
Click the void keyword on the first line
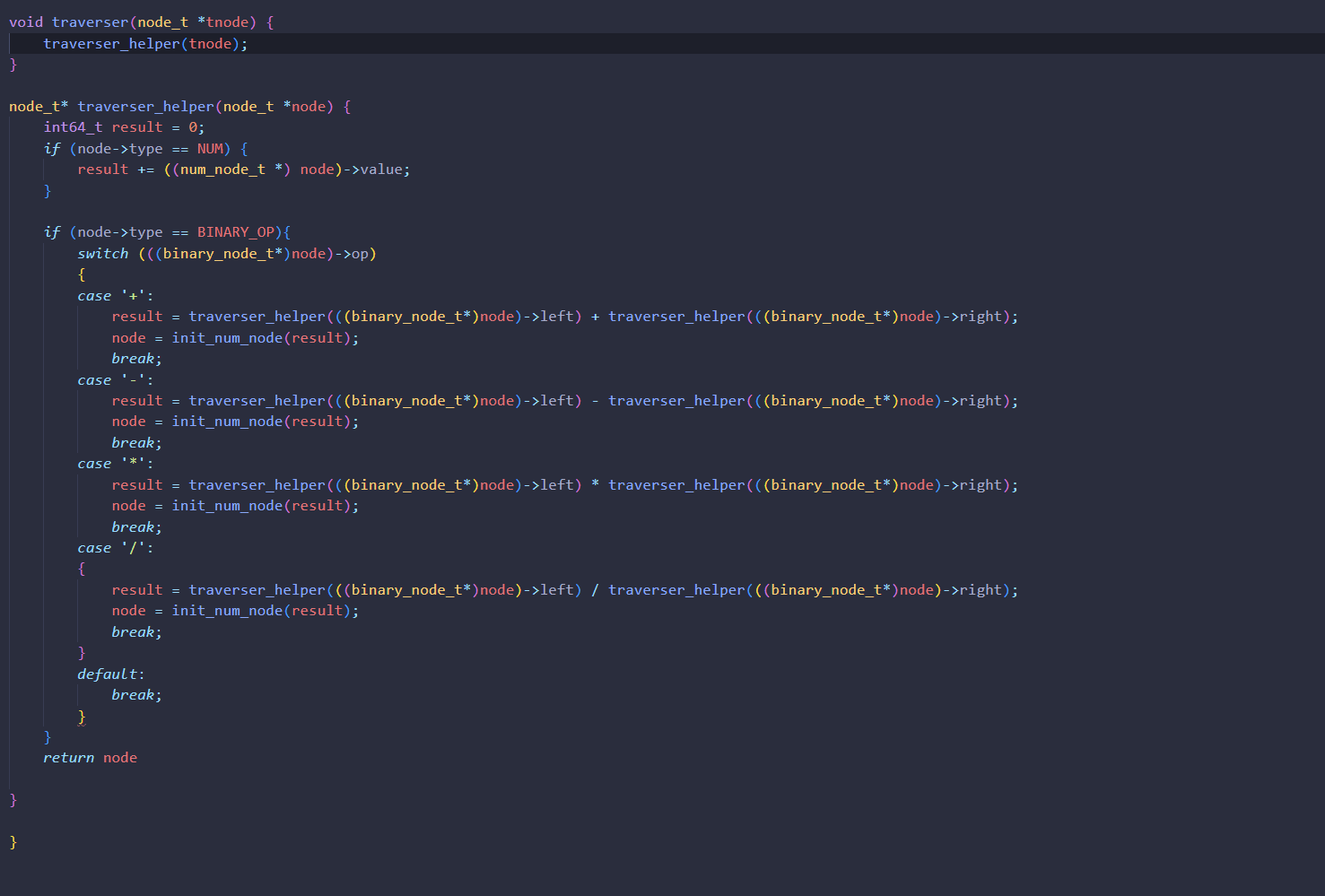[x=25, y=22]
